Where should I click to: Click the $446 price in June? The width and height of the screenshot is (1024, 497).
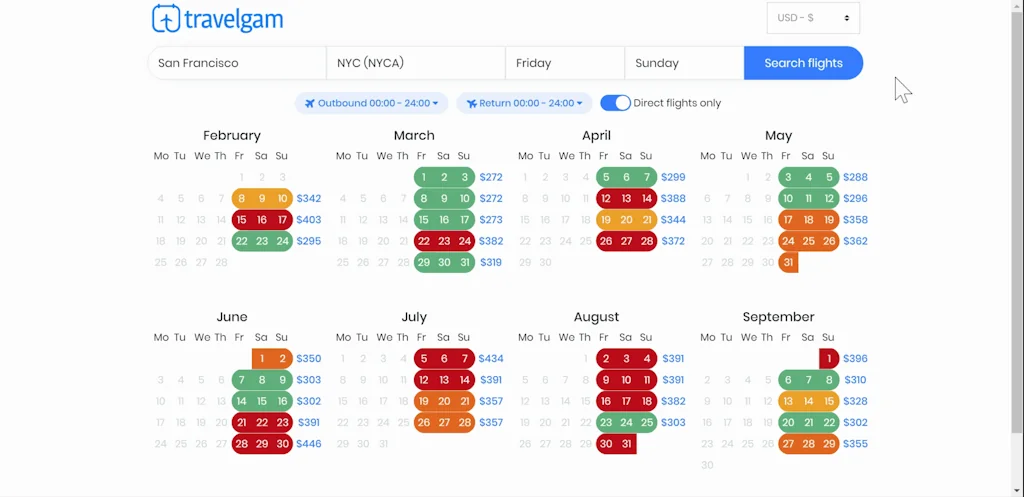point(309,444)
